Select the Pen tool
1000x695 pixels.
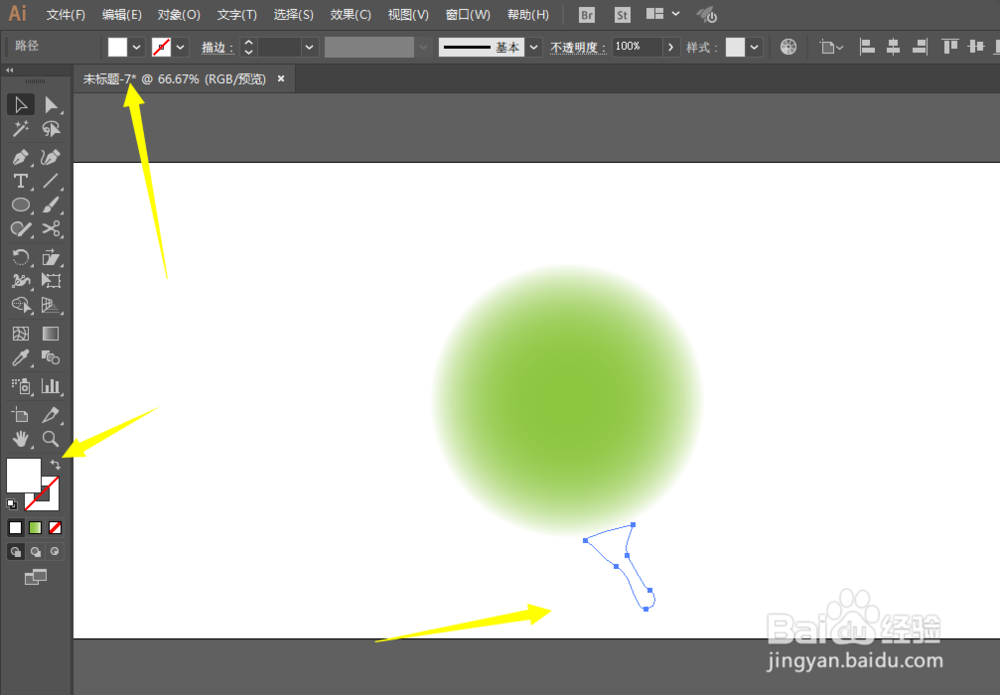point(20,157)
